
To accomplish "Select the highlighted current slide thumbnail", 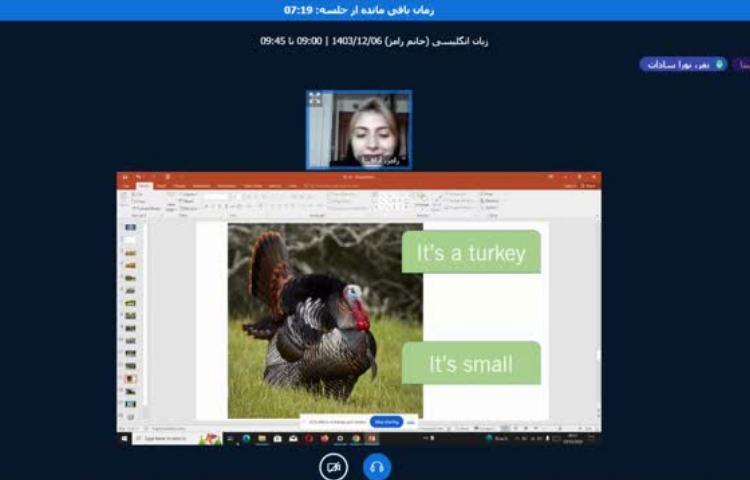I will pos(130,379).
